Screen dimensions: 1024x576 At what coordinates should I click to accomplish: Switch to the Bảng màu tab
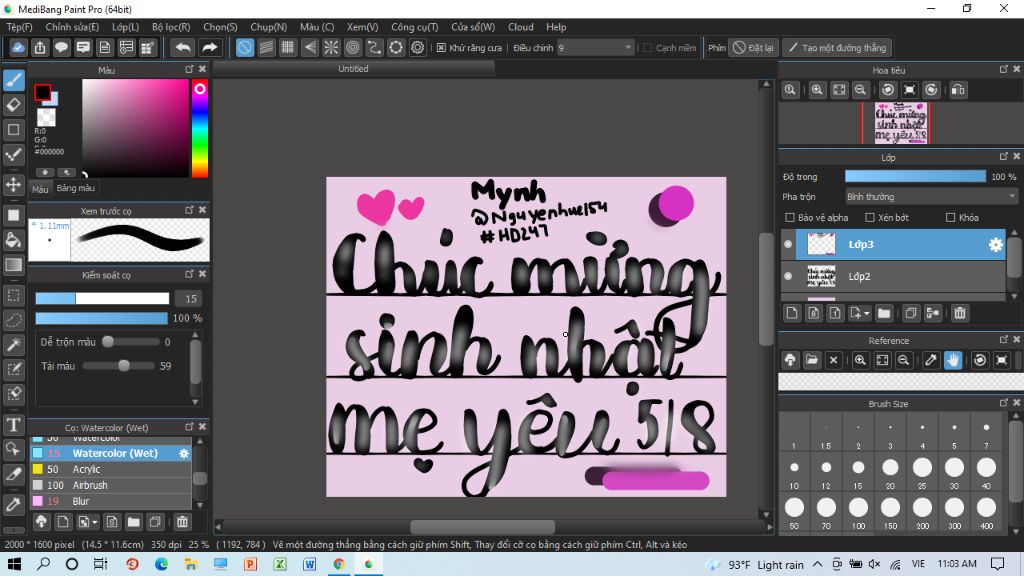click(x=76, y=188)
